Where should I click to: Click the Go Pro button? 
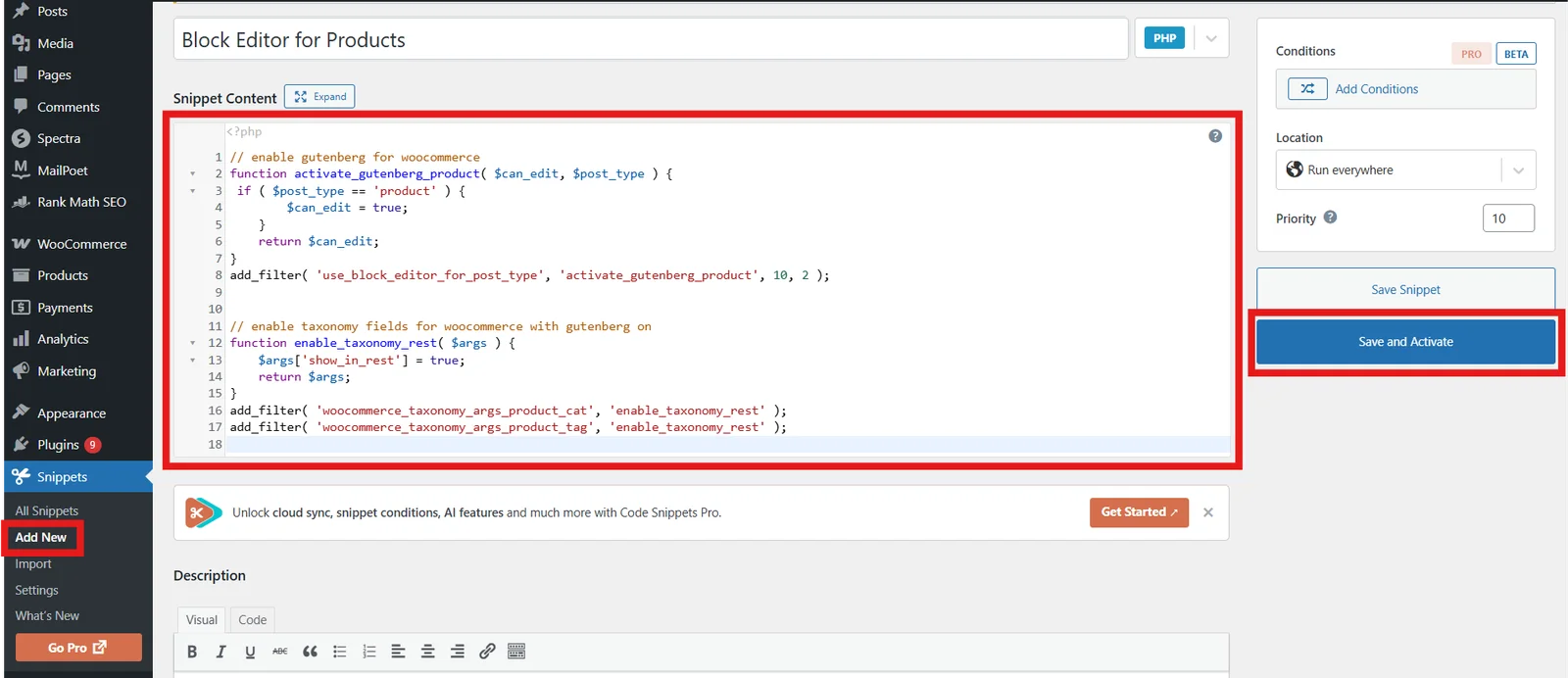(78, 648)
